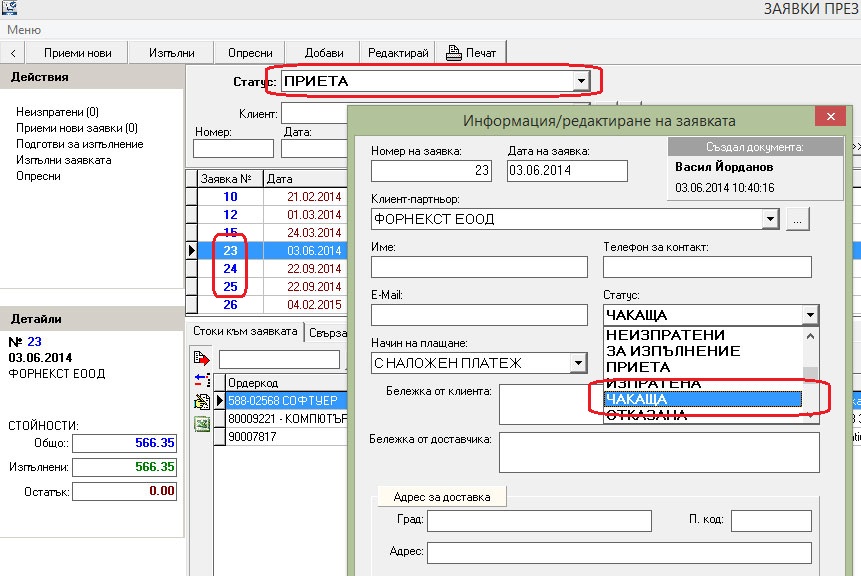The height and width of the screenshot is (576, 861).
Task: Choose НЕИЗПРАТЕНИ in the status list
Action: click(x=703, y=335)
